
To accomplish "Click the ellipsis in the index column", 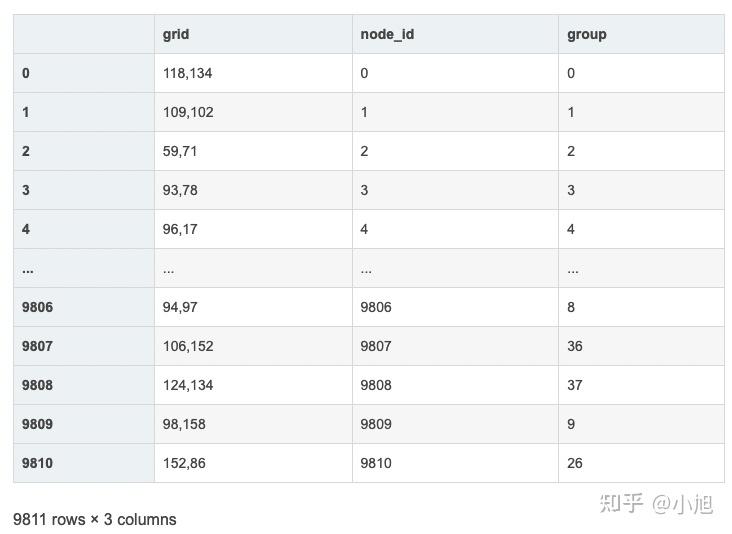I will click(x=28, y=269).
